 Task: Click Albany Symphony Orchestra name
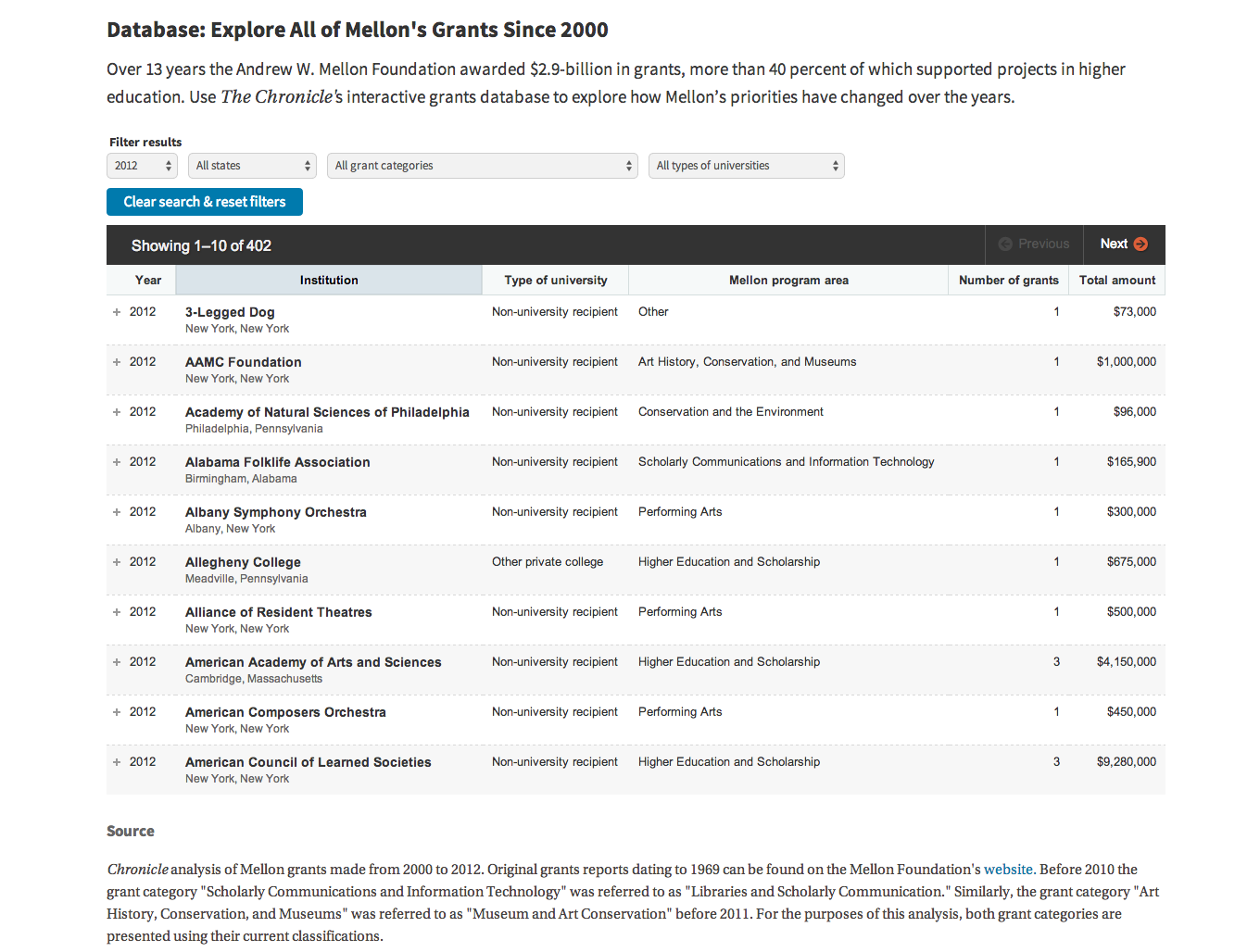[276, 512]
